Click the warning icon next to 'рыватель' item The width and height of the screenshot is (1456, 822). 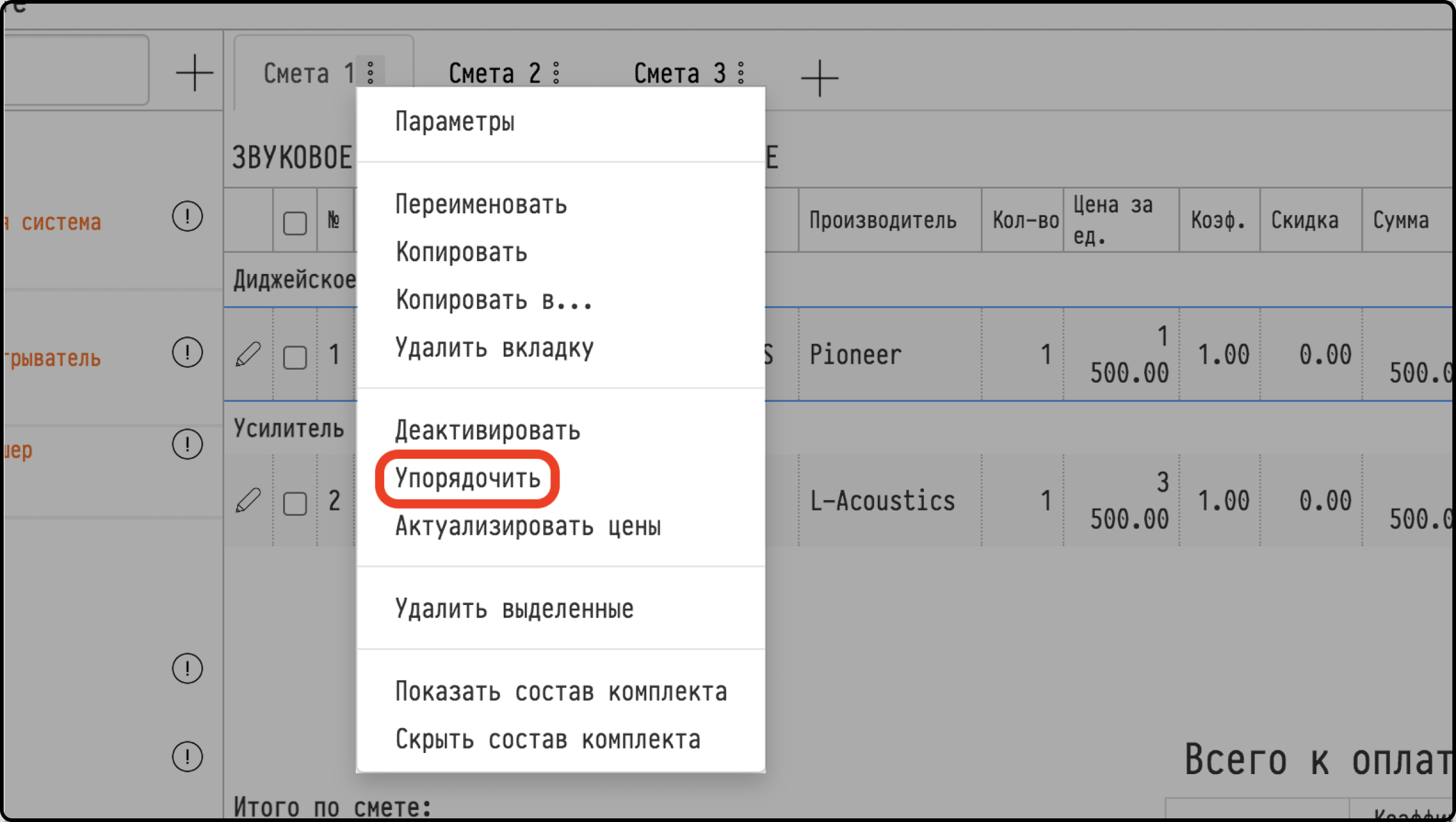coord(187,352)
